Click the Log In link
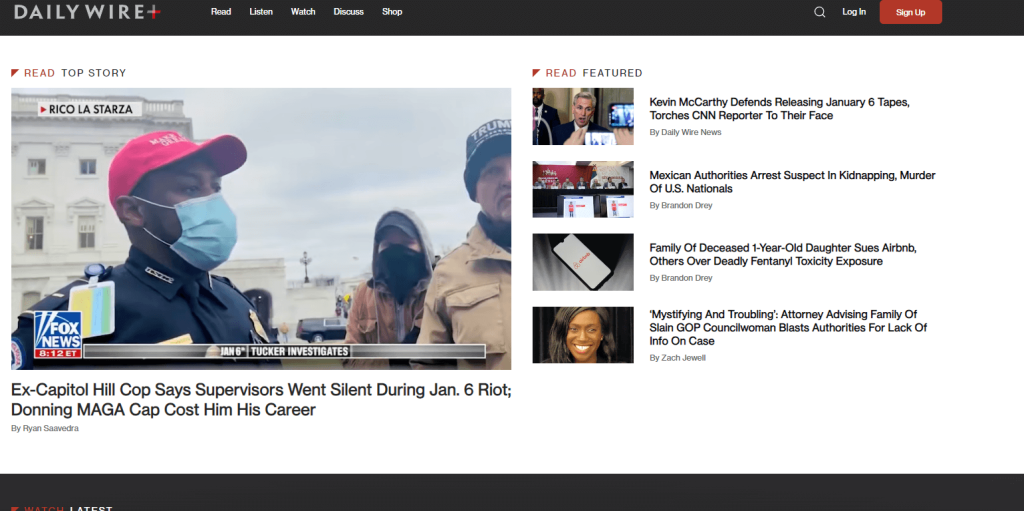1024x511 pixels. 854,12
